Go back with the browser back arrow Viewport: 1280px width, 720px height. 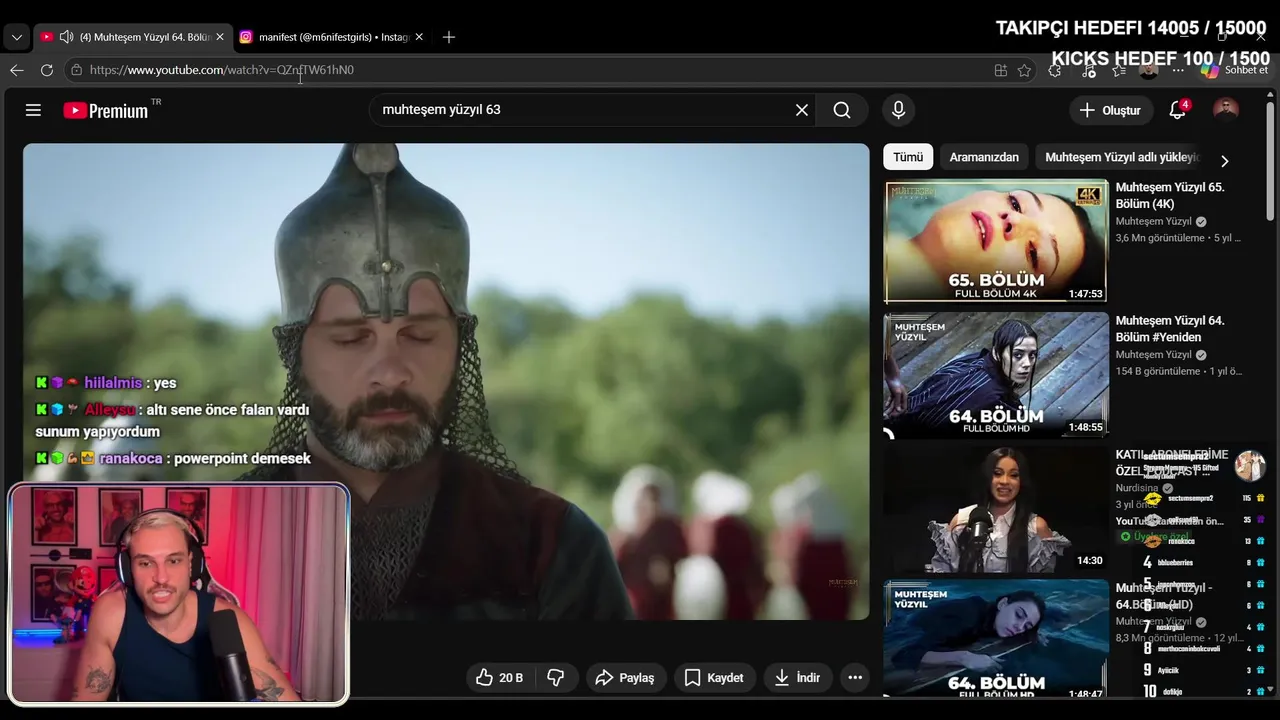tap(16, 70)
